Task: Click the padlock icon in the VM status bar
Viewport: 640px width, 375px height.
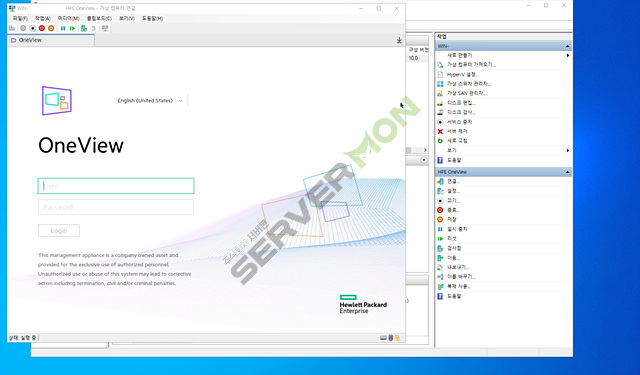Action: click(x=397, y=337)
